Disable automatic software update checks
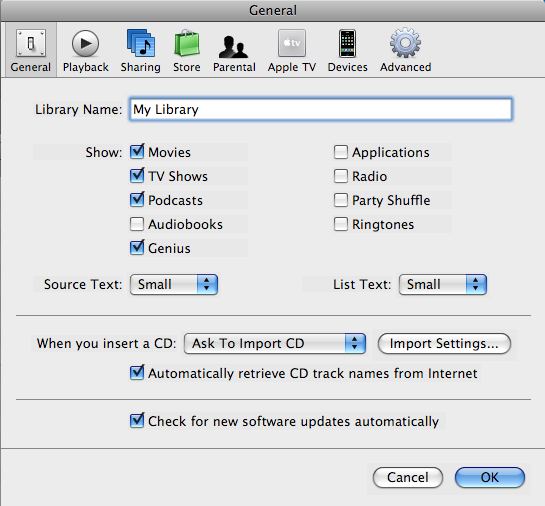This screenshot has width=545, height=506. tap(137, 421)
